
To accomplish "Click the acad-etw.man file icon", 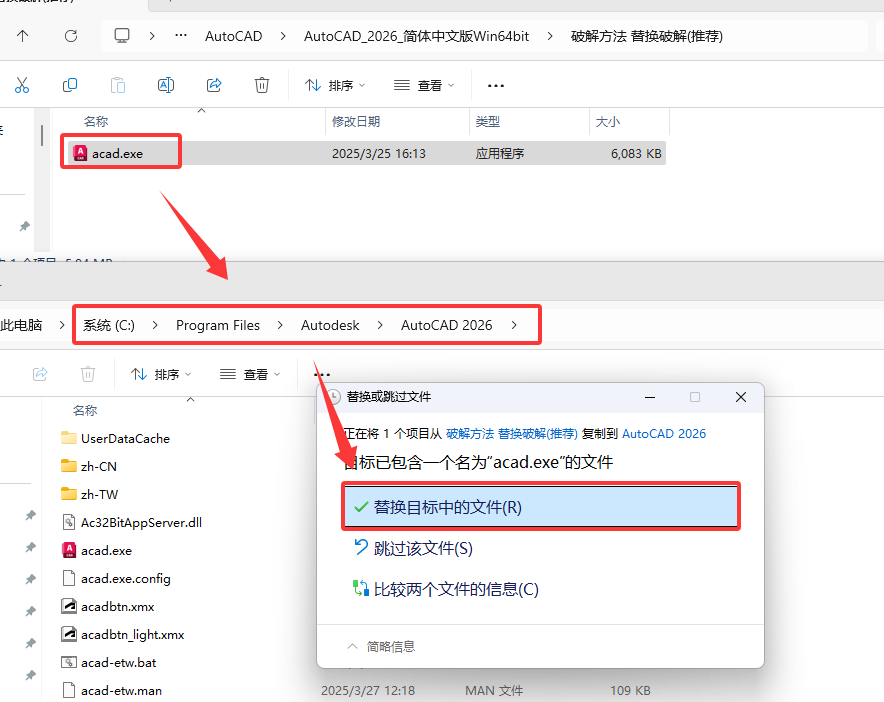I will pos(69,690).
